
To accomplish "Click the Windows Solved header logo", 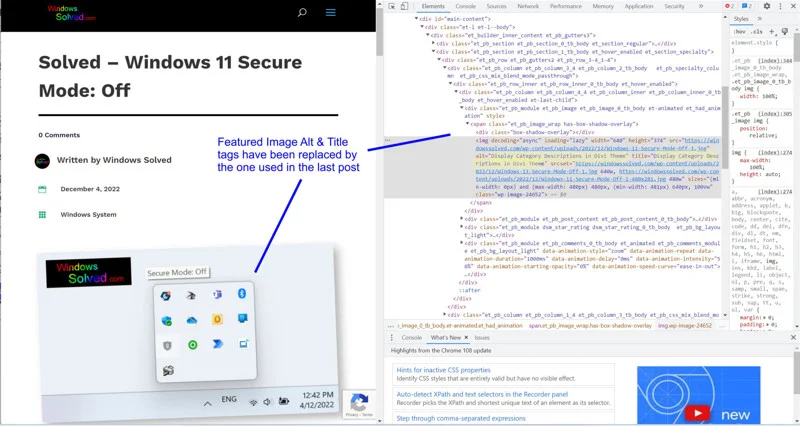I will pos(71,13).
